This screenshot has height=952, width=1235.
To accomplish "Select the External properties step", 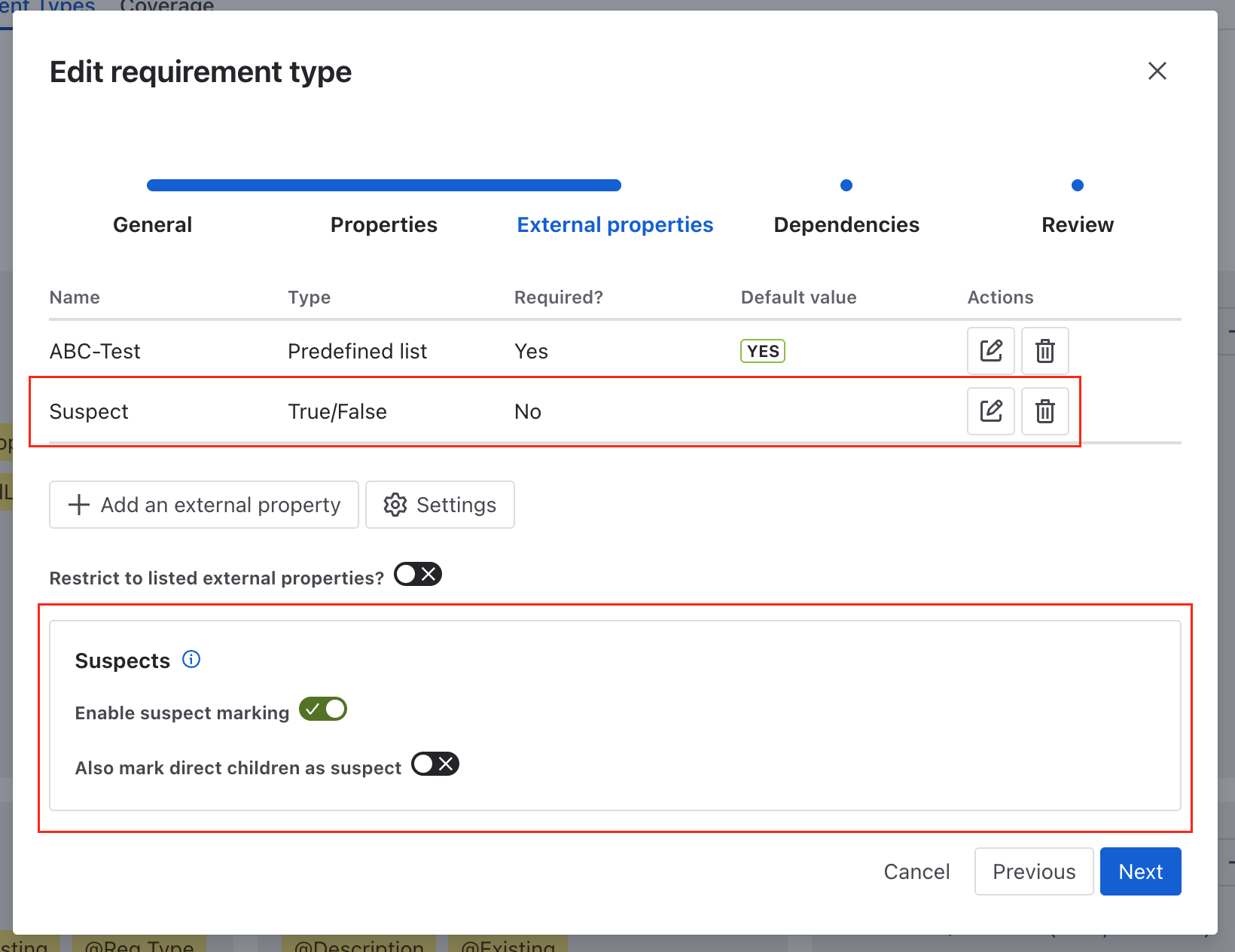I will 615,224.
